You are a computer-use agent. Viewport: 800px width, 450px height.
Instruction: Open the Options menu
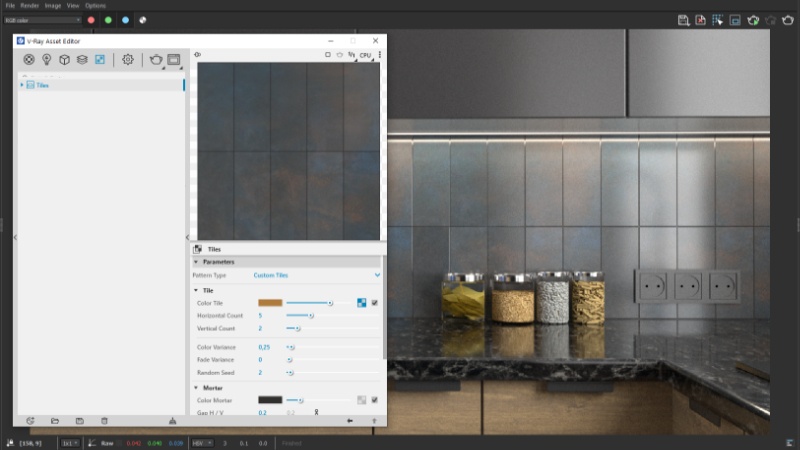point(95,6)
